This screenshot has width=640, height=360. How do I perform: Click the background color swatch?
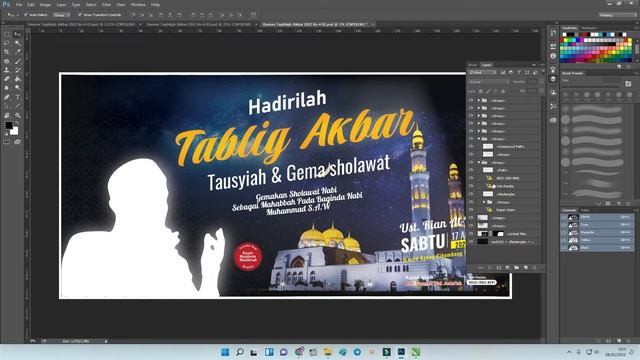pyautogui.click(x=15, y=131)
